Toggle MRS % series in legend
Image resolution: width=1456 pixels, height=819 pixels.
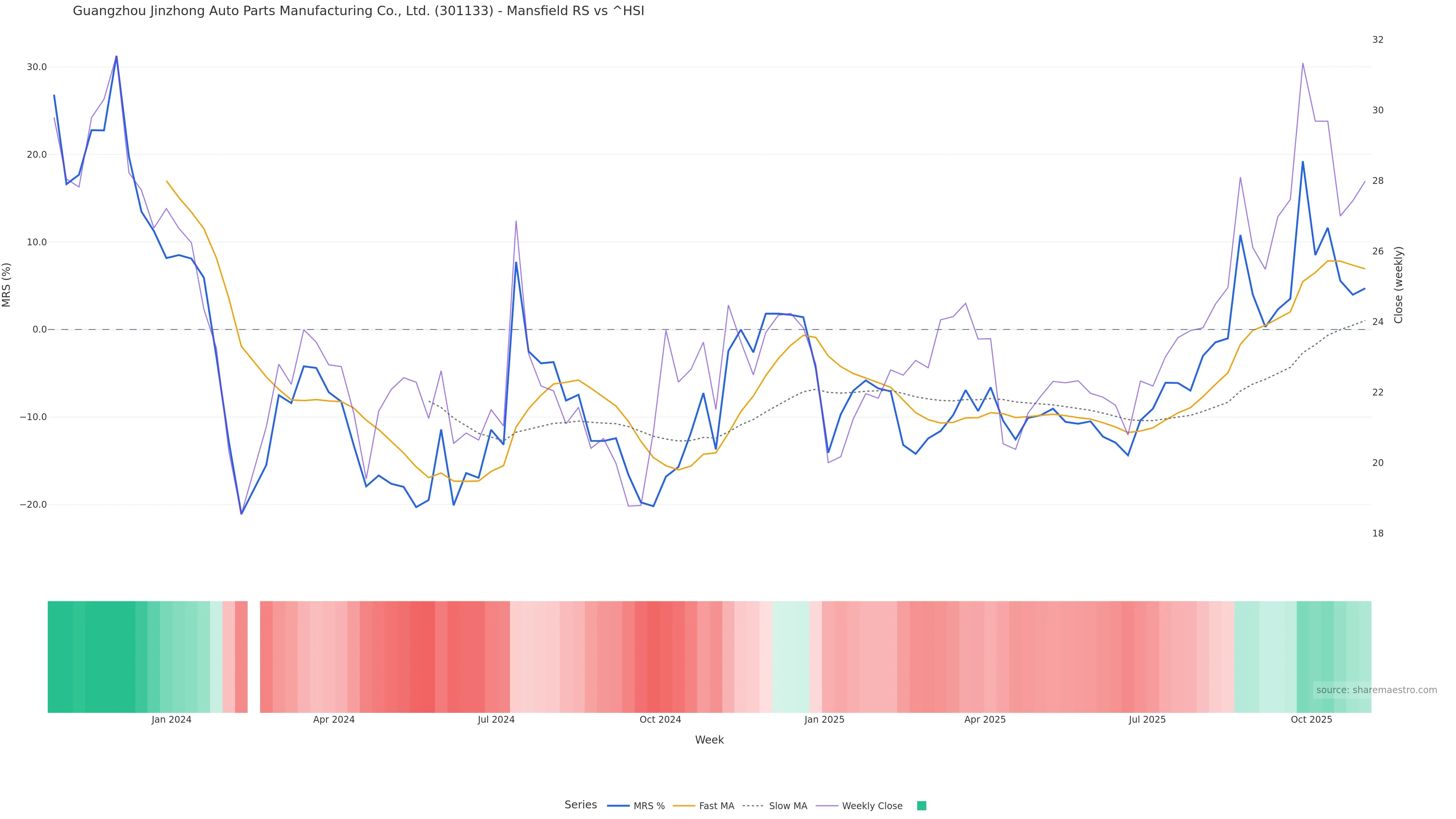click(x=649, y=806)
